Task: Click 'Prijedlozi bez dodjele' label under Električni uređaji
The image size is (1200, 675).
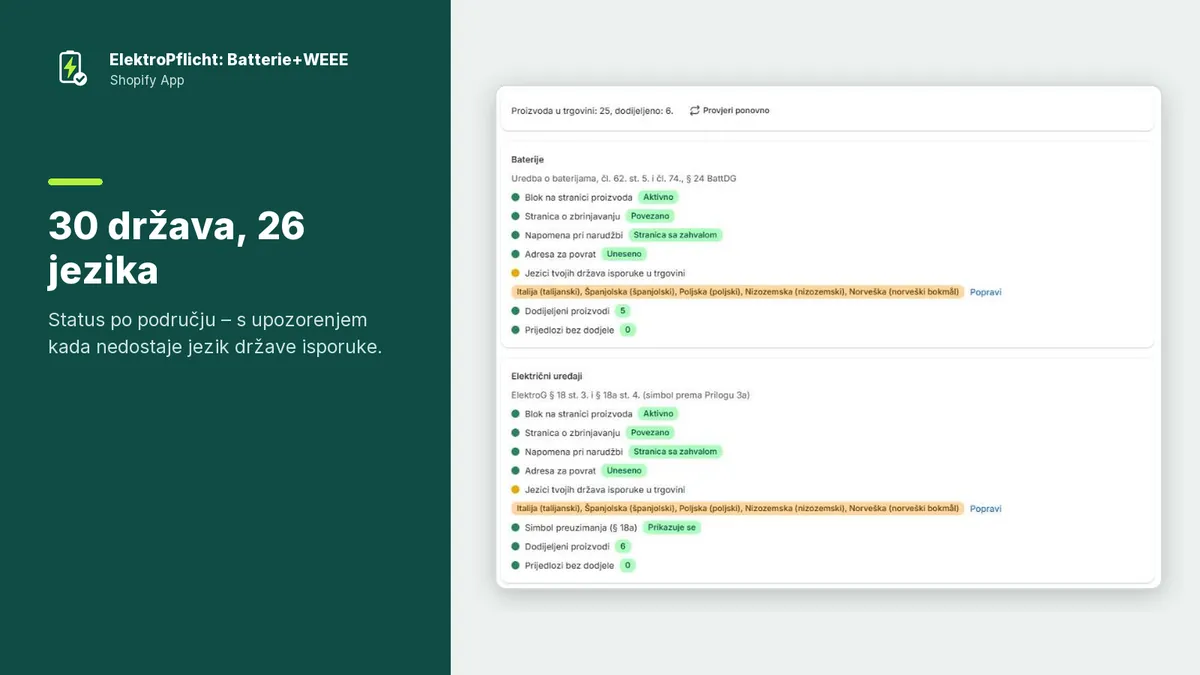Action: pos(569,565)
